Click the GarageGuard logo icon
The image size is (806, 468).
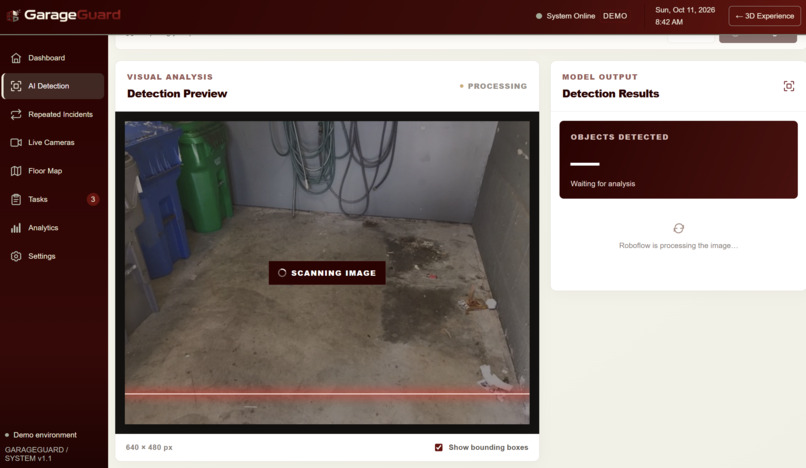(x=13, y=15)
